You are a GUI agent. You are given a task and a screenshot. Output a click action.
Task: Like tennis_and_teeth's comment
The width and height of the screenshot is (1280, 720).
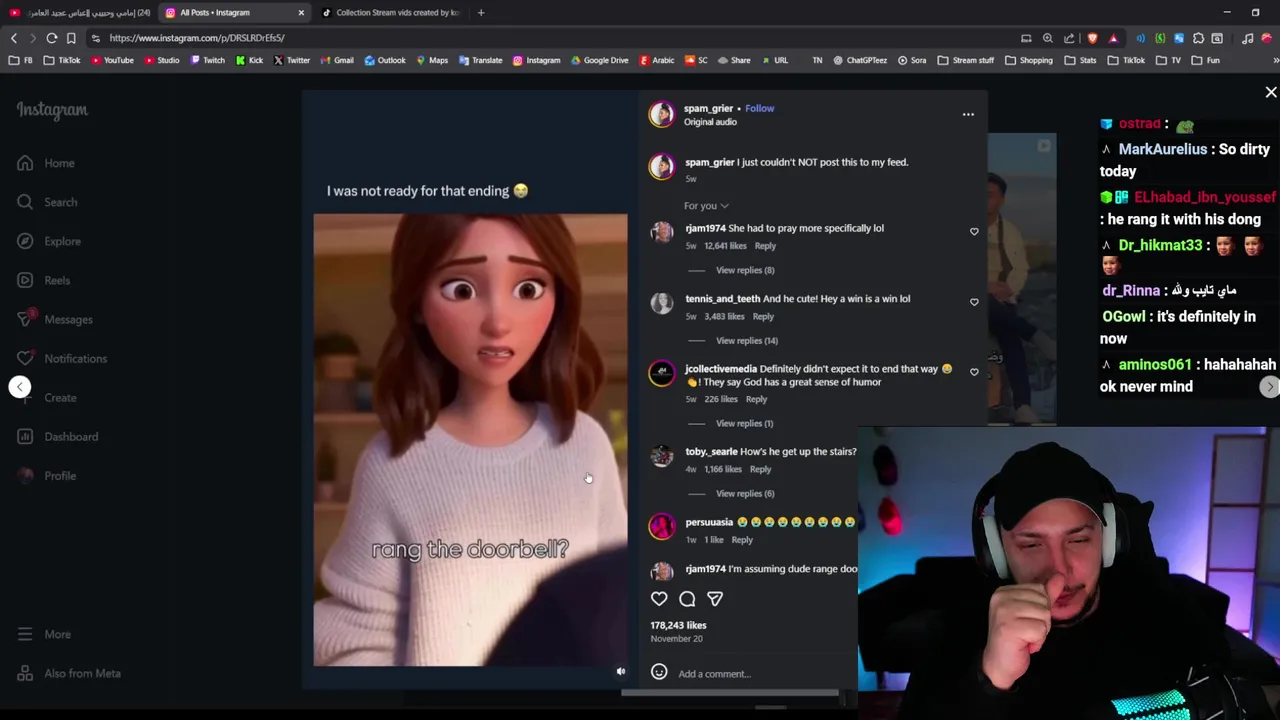tap(974, 302)
